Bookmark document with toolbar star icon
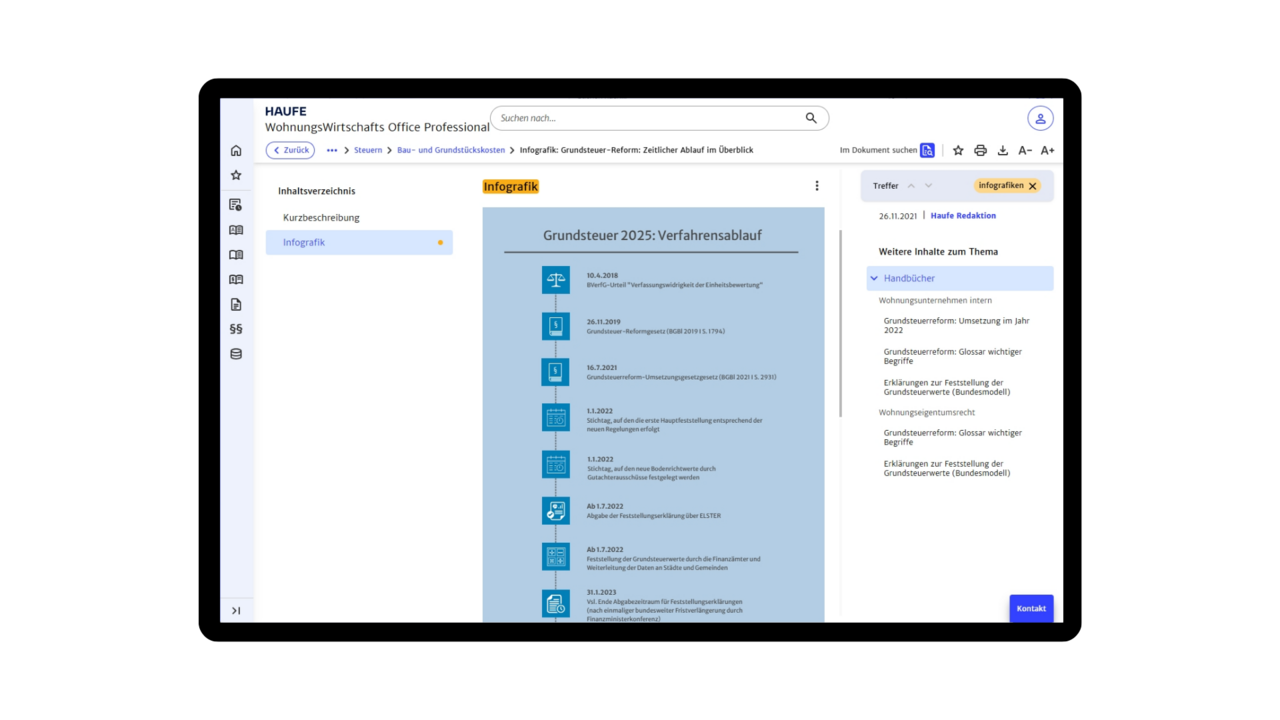 (x=958, y=151)
